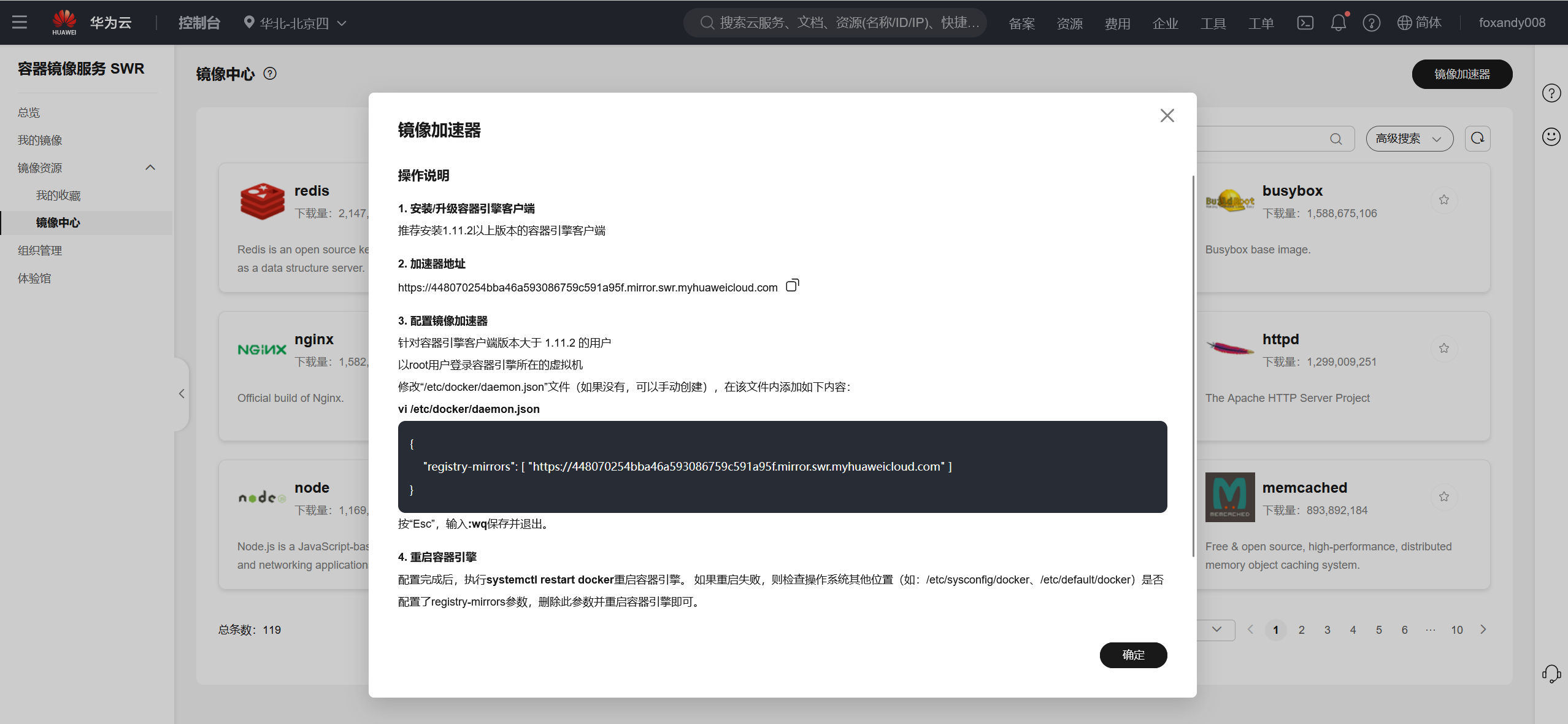Click the 镜像加速器 button

pyautogui.click(x=1462, y=74)
